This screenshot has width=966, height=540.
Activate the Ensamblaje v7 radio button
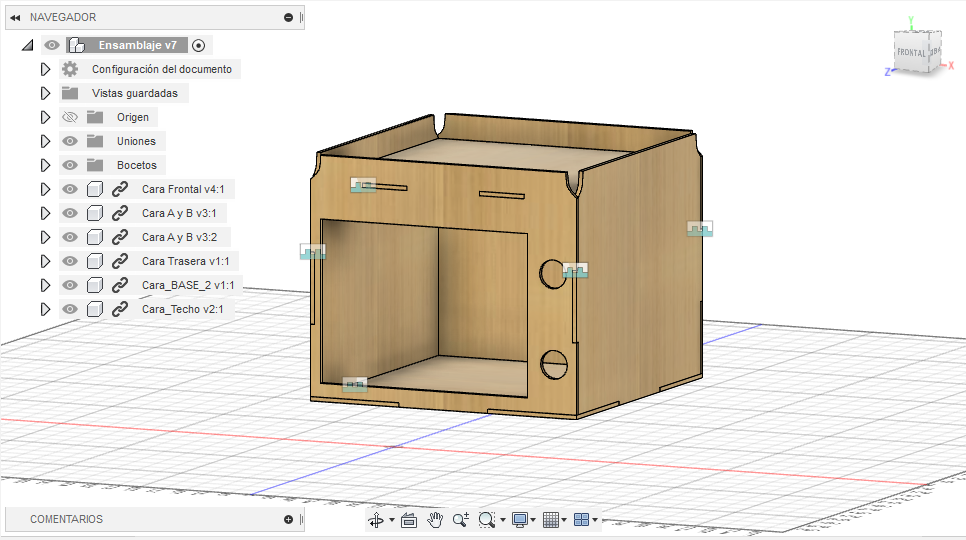199,45
